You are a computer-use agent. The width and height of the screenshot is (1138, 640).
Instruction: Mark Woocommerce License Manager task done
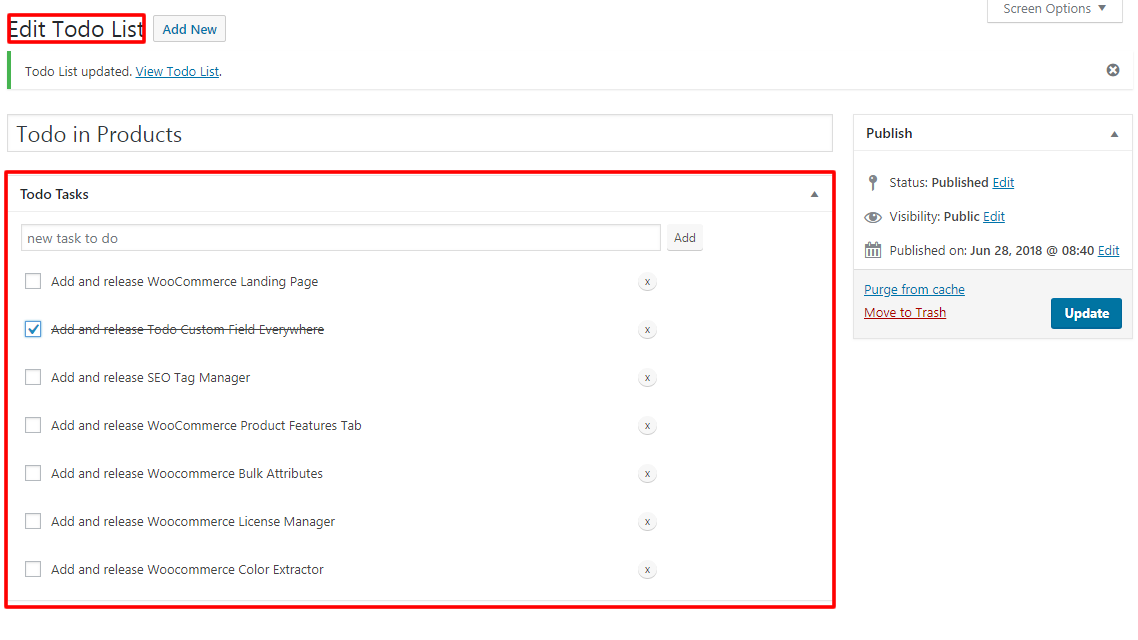(x=33, y=521)
